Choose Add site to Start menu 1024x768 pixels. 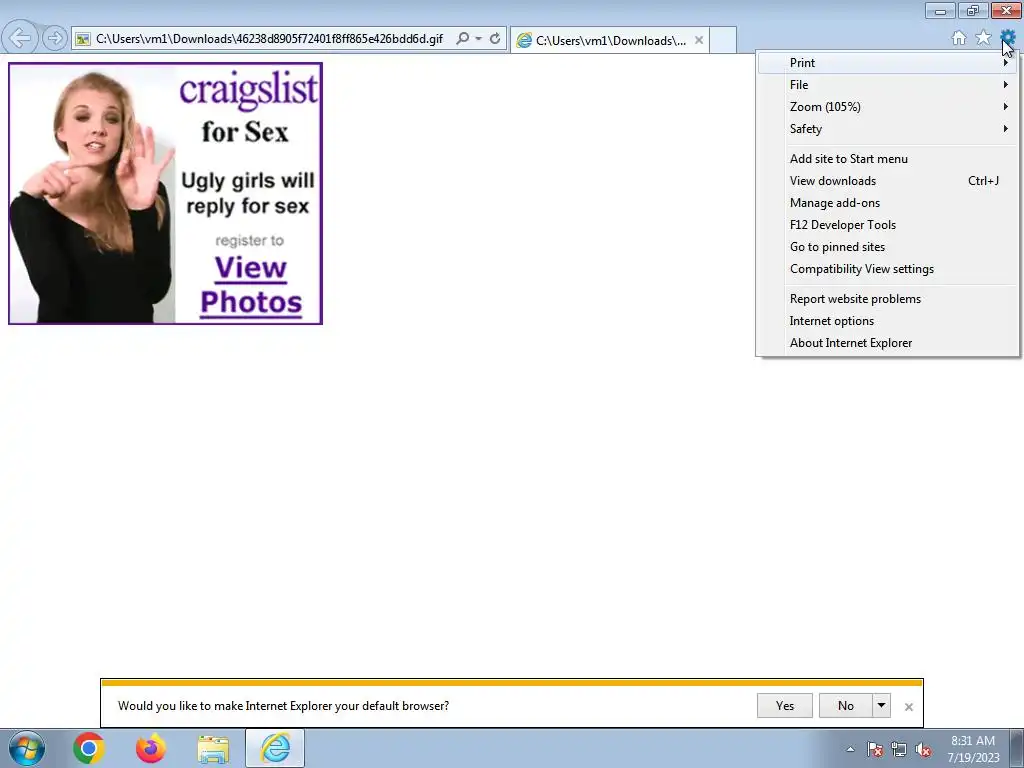click(x=887, y=159)
